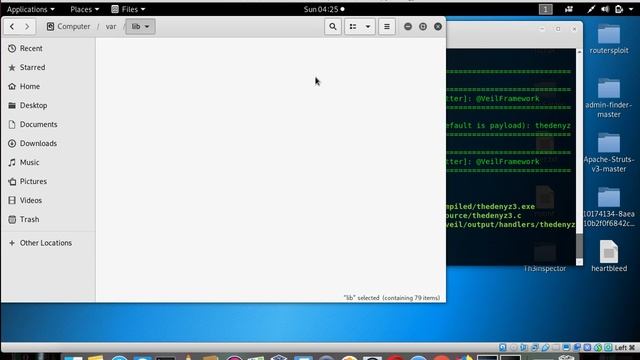
Task: Close the Files window
Action: [438, 27]
